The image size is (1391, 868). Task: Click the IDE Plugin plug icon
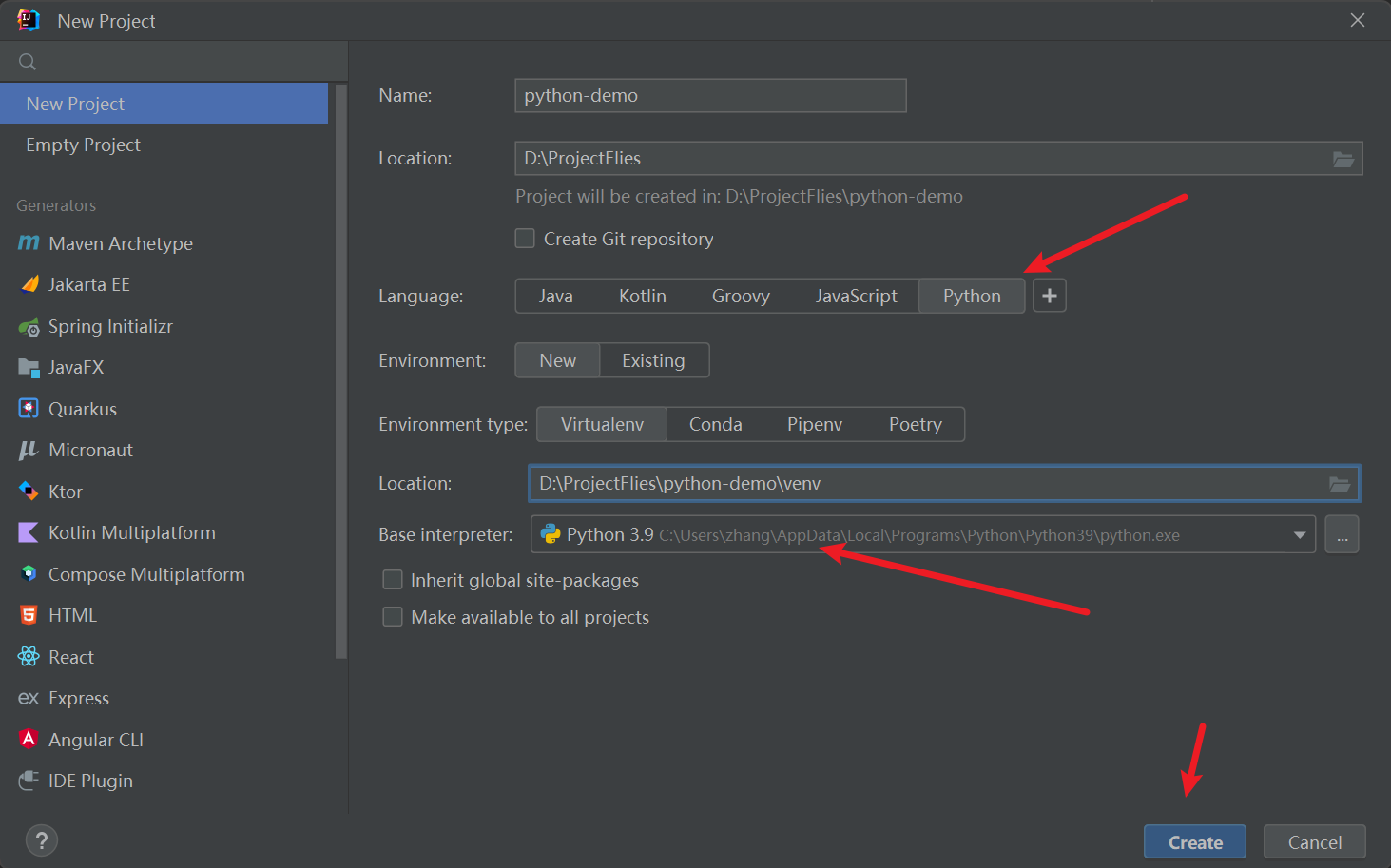(29, 781)
